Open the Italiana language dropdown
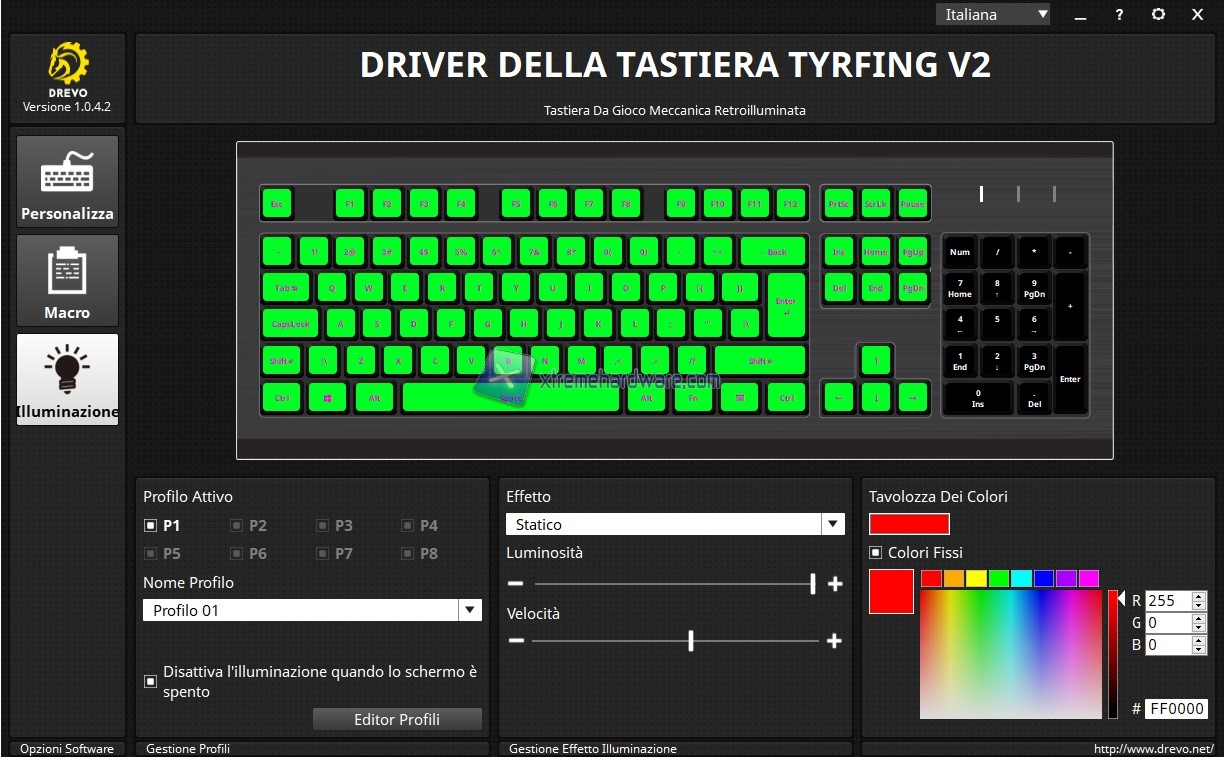1224x757 pixels. 992,14
